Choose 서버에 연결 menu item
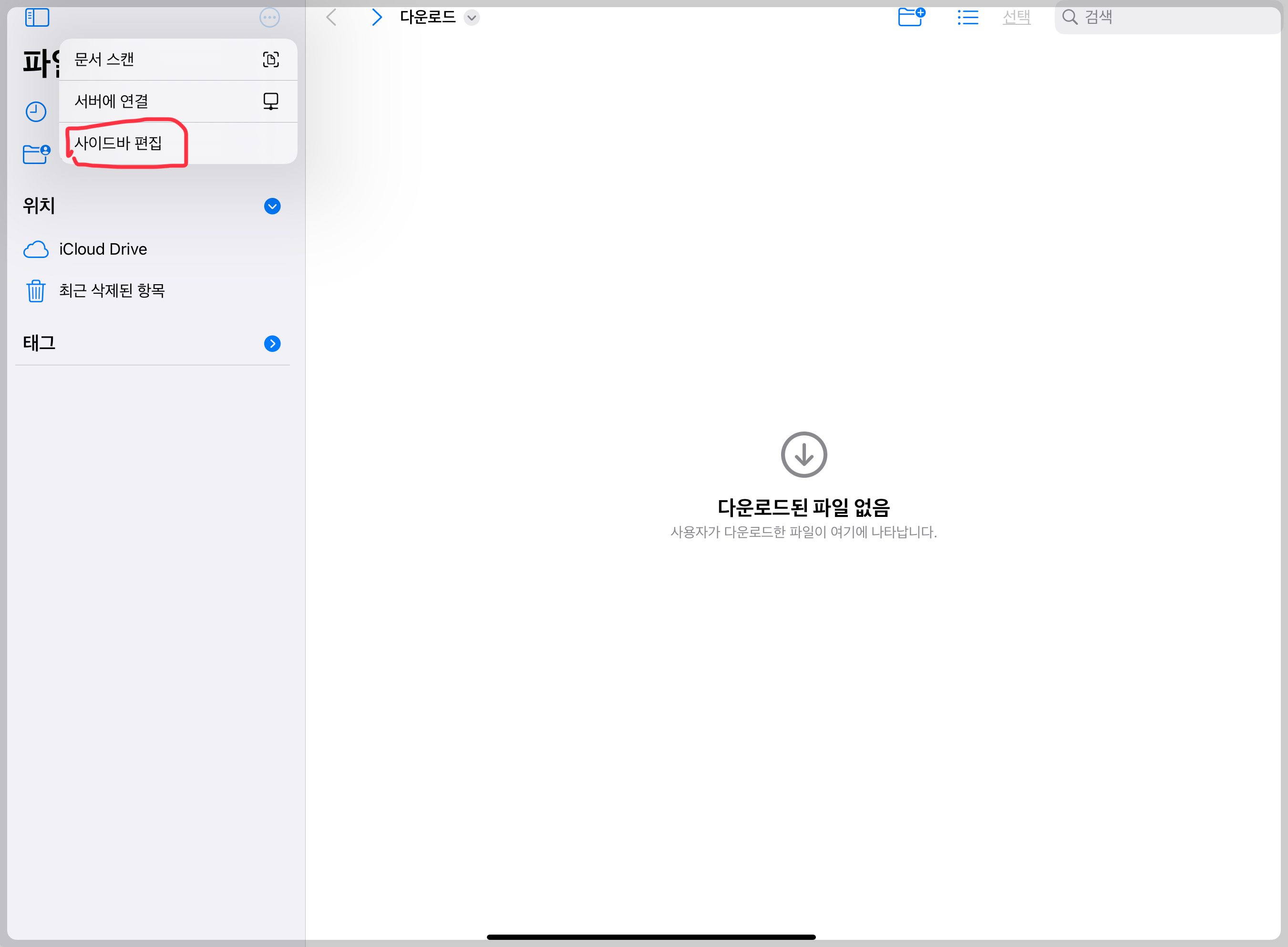This screenshot has width=1288, height=947. click(x=112, y=102)
